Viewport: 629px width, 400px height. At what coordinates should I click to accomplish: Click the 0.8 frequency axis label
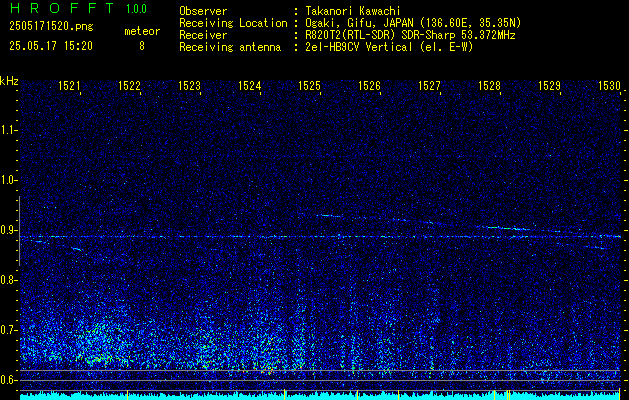coord(8,280)
